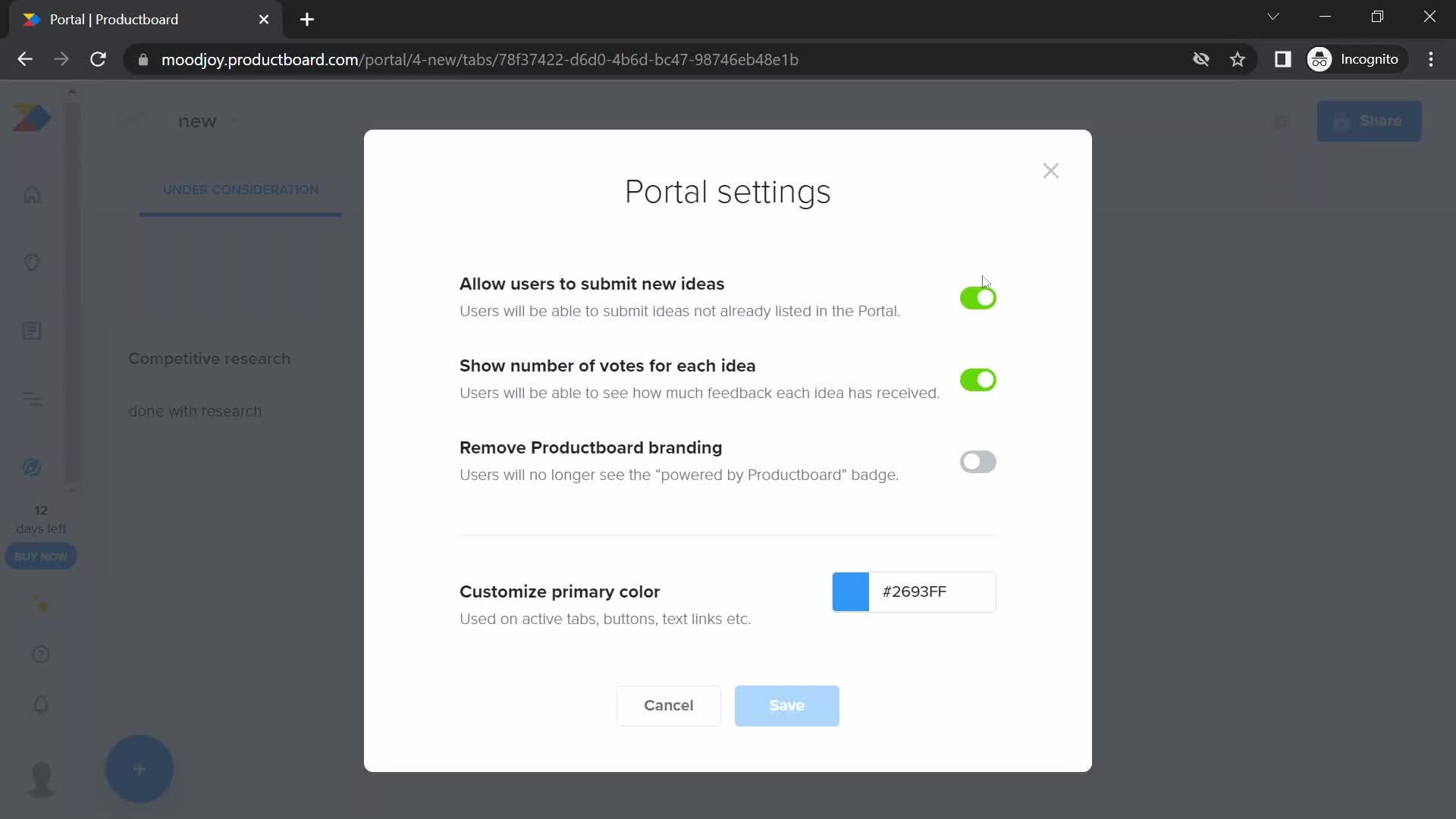Disable allow users to submit new ideas

[977, 298]
